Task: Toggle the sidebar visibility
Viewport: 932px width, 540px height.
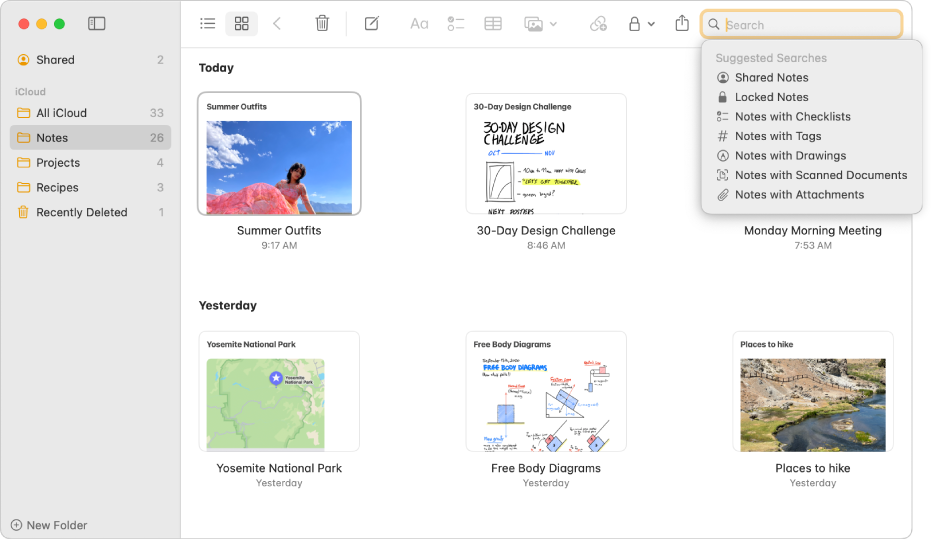Action: tap(97, 24)
